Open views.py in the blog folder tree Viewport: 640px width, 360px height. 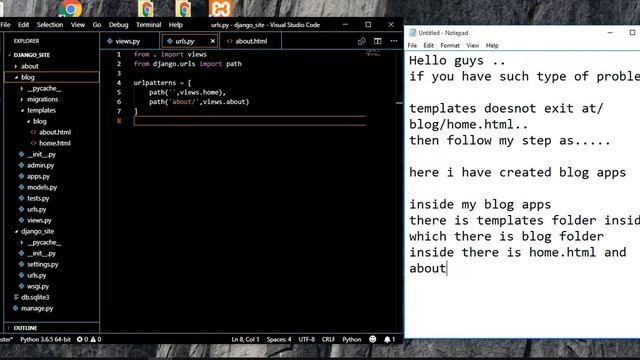[39, 220]
